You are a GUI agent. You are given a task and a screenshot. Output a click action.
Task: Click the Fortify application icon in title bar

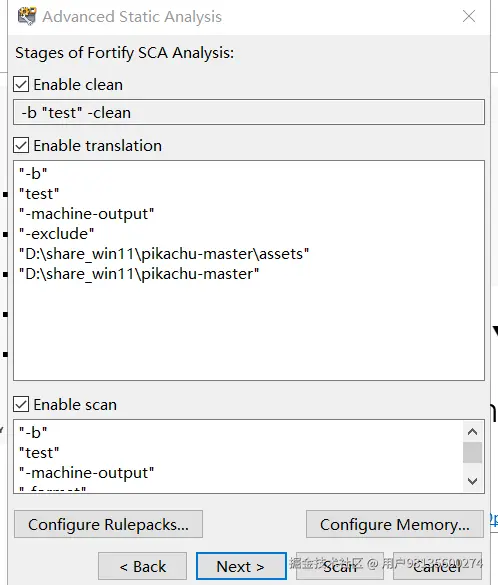click(x=27, y=16)
